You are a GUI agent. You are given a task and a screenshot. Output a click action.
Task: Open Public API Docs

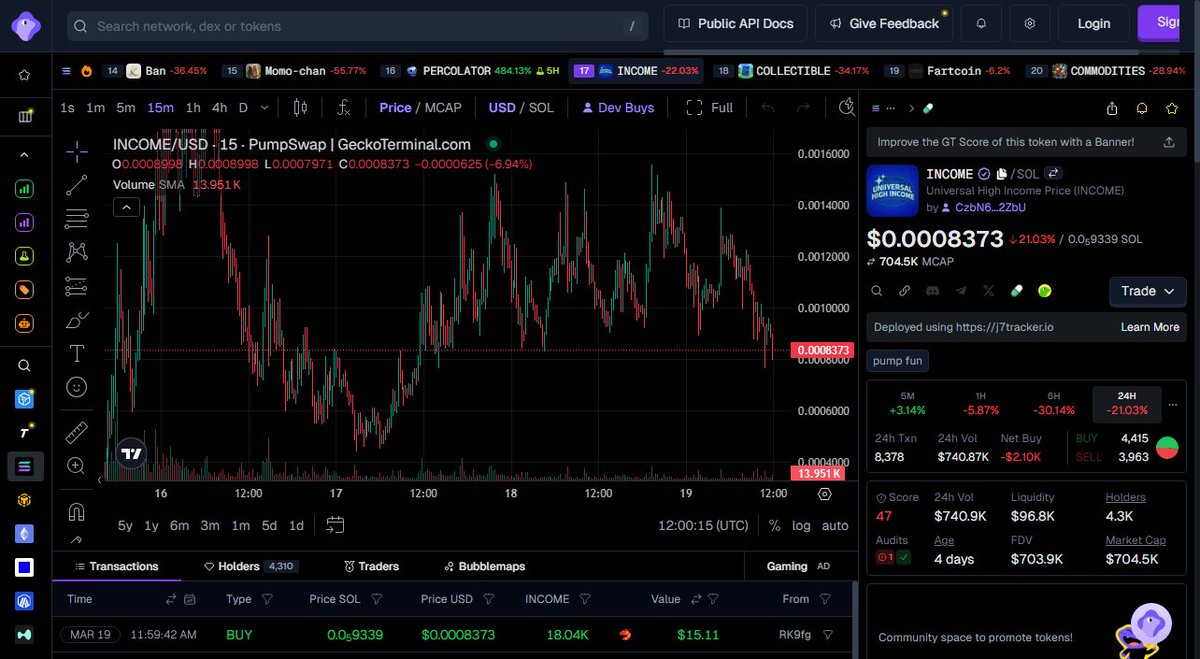coord(735,23)
